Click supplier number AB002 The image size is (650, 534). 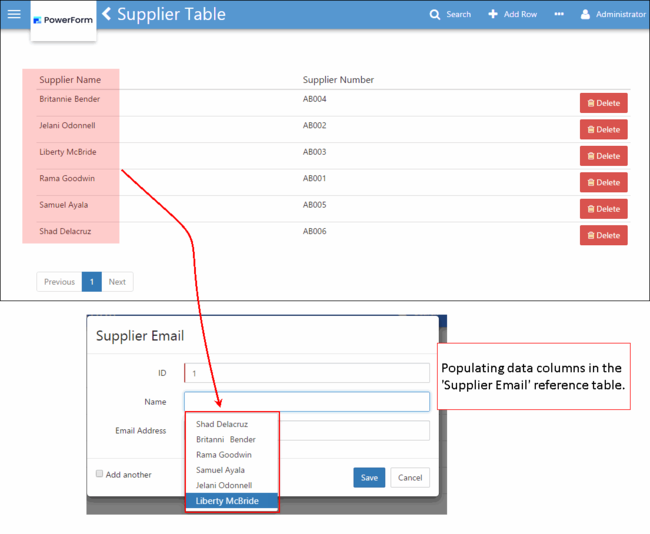[314, 125]
